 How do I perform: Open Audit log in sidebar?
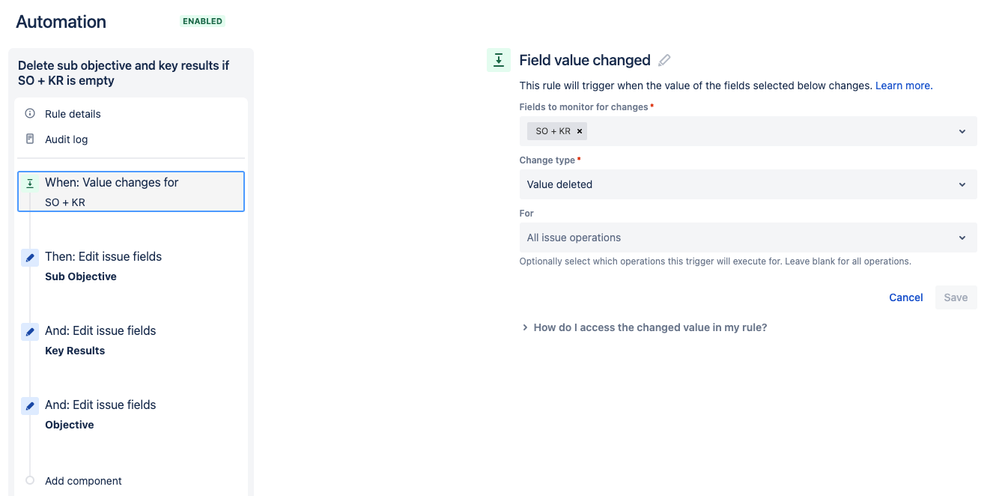pyautogui.click(x=66, y=139)
